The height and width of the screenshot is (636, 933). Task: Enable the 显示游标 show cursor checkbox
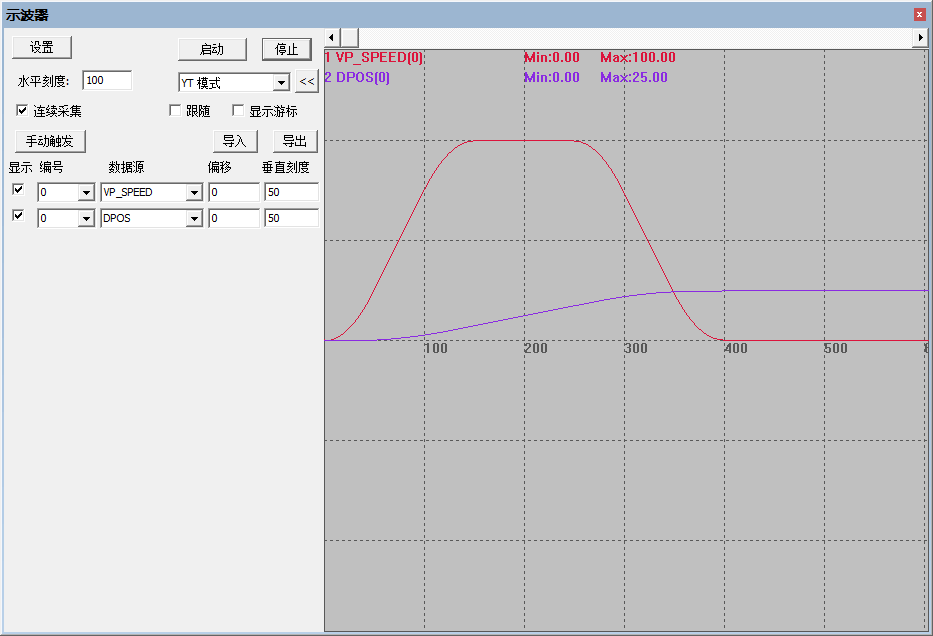tap(238, 110)
